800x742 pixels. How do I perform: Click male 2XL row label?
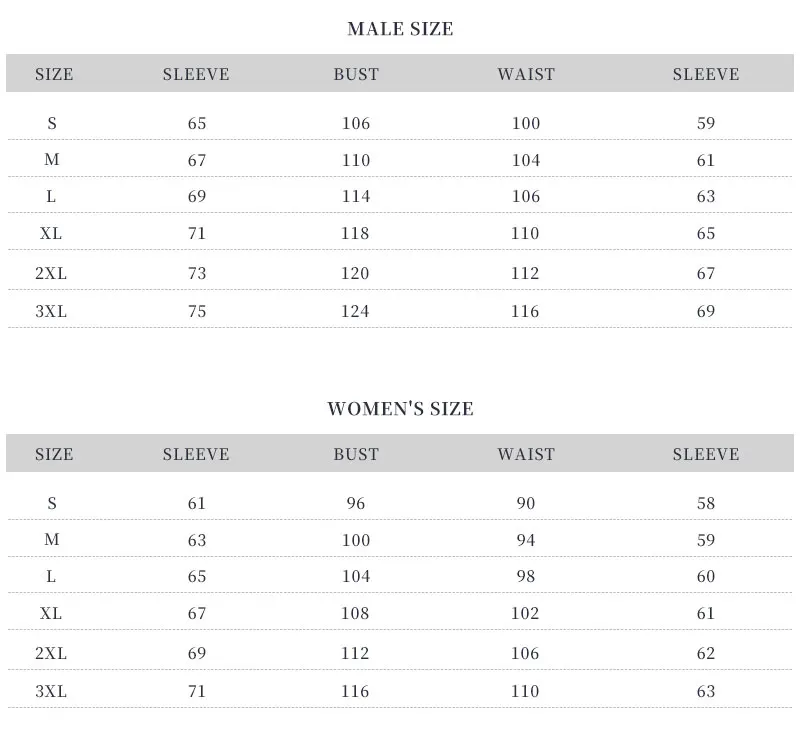(51, 274)
